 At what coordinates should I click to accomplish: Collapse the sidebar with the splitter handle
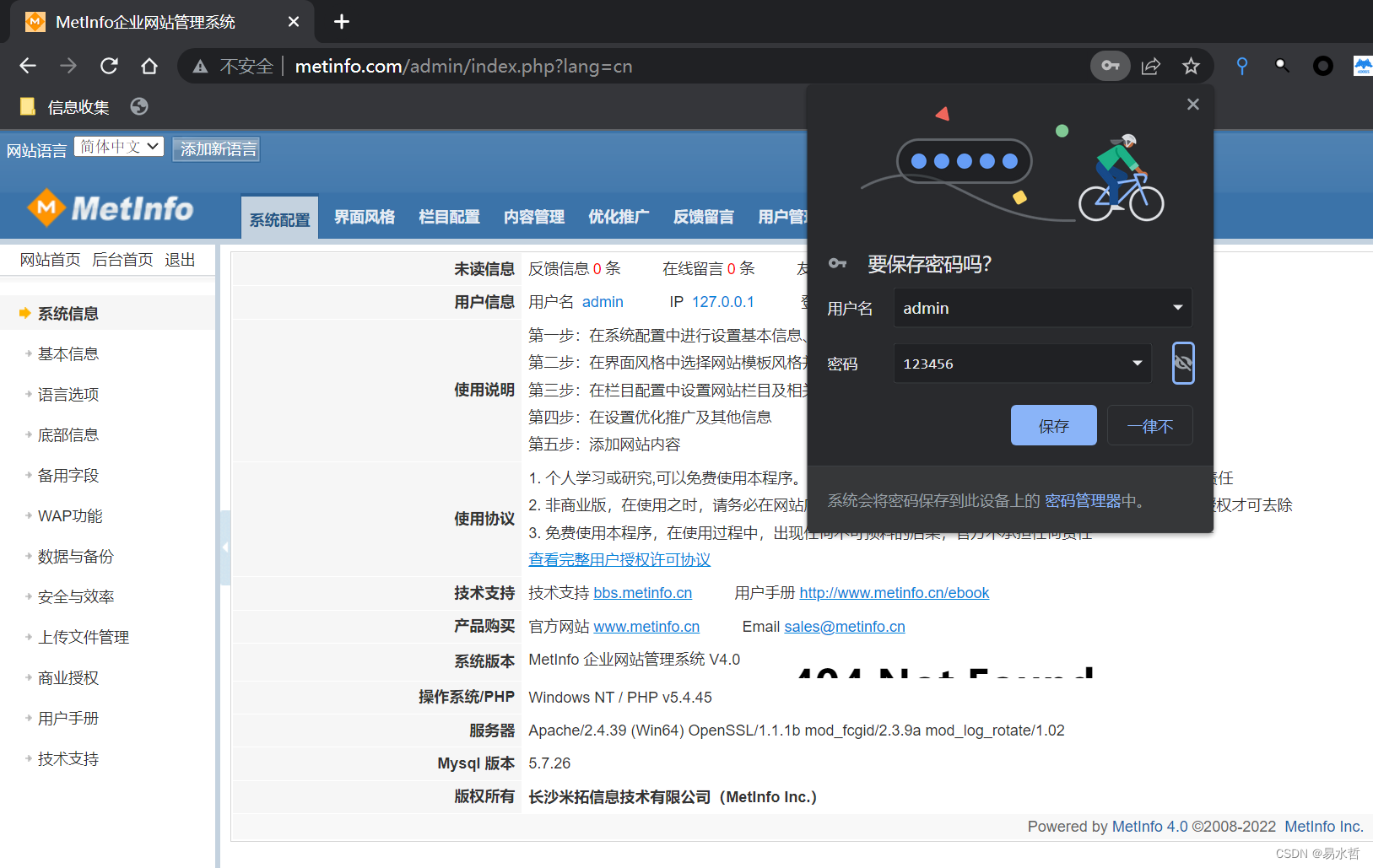click(225, 547)
